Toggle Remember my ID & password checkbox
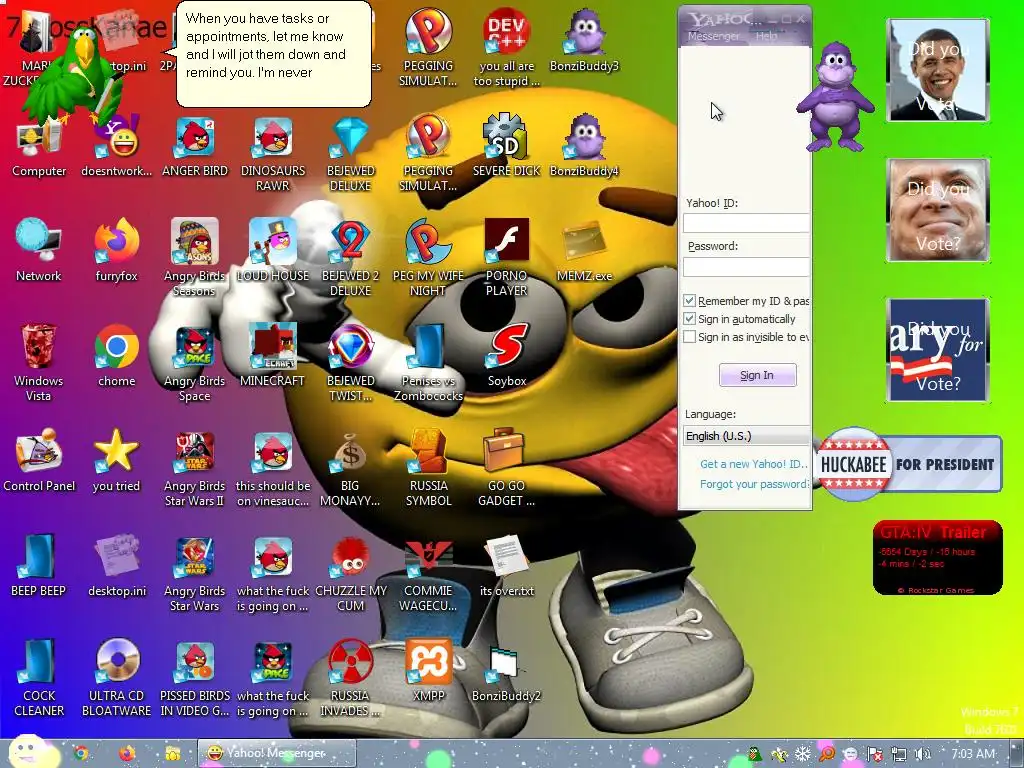 click(689, 300)
